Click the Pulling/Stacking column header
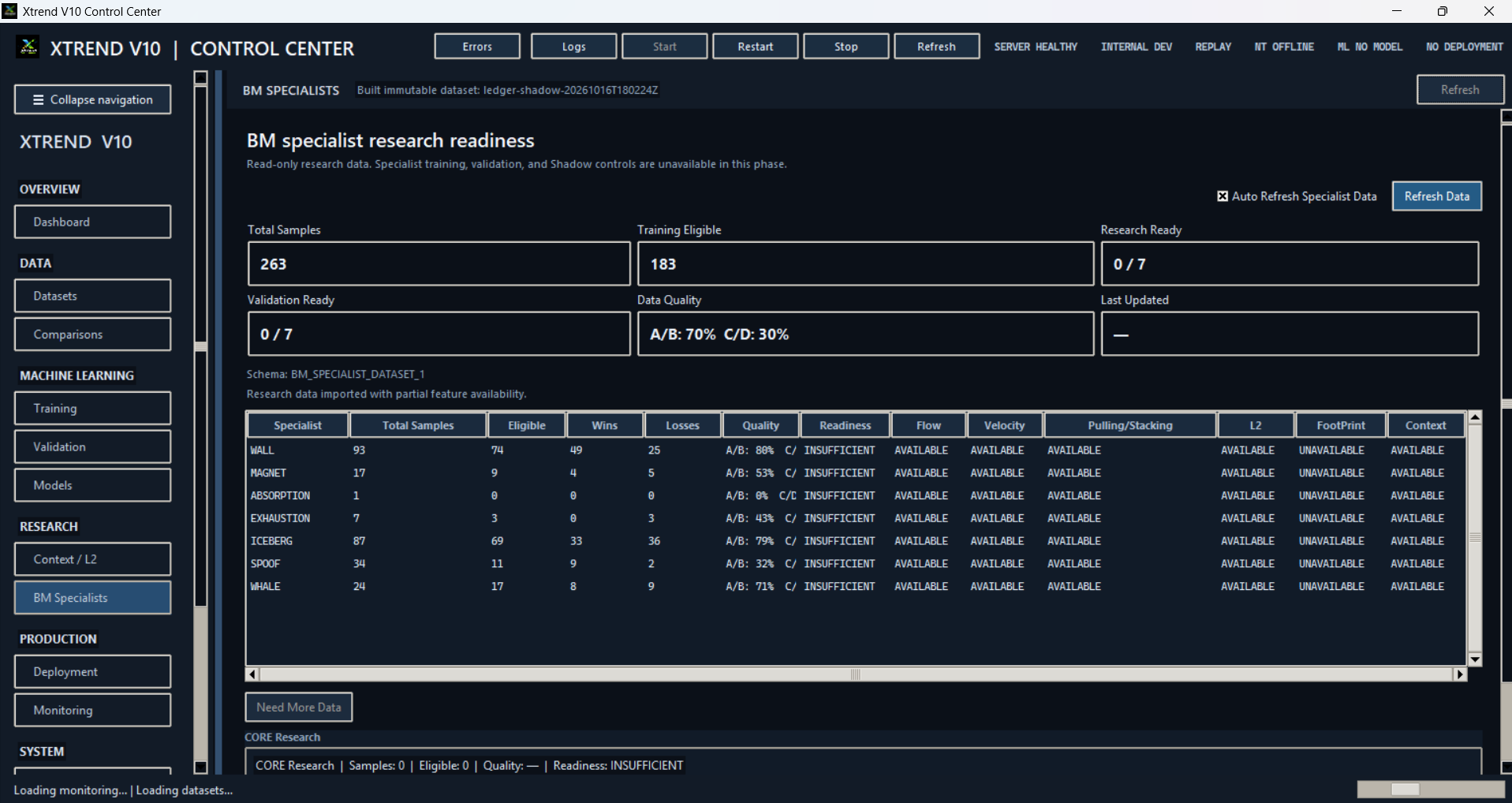 pyautogui.click(x=1130, y=425)
